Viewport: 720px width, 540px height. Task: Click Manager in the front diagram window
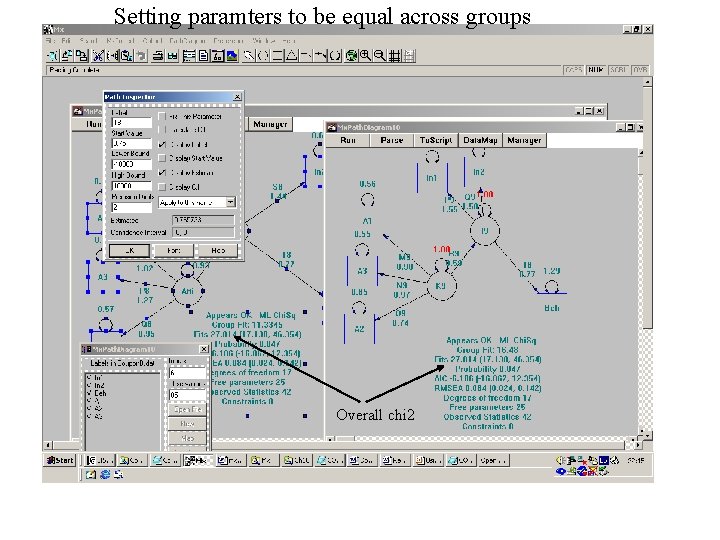point(524,140)
